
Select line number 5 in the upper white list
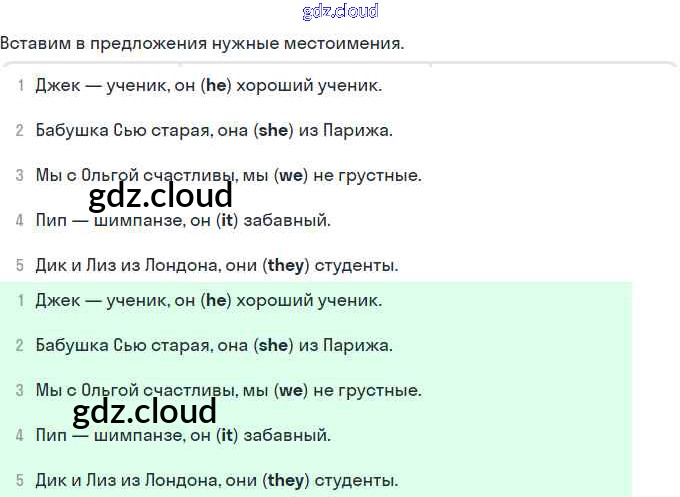[x=20, y=266]
